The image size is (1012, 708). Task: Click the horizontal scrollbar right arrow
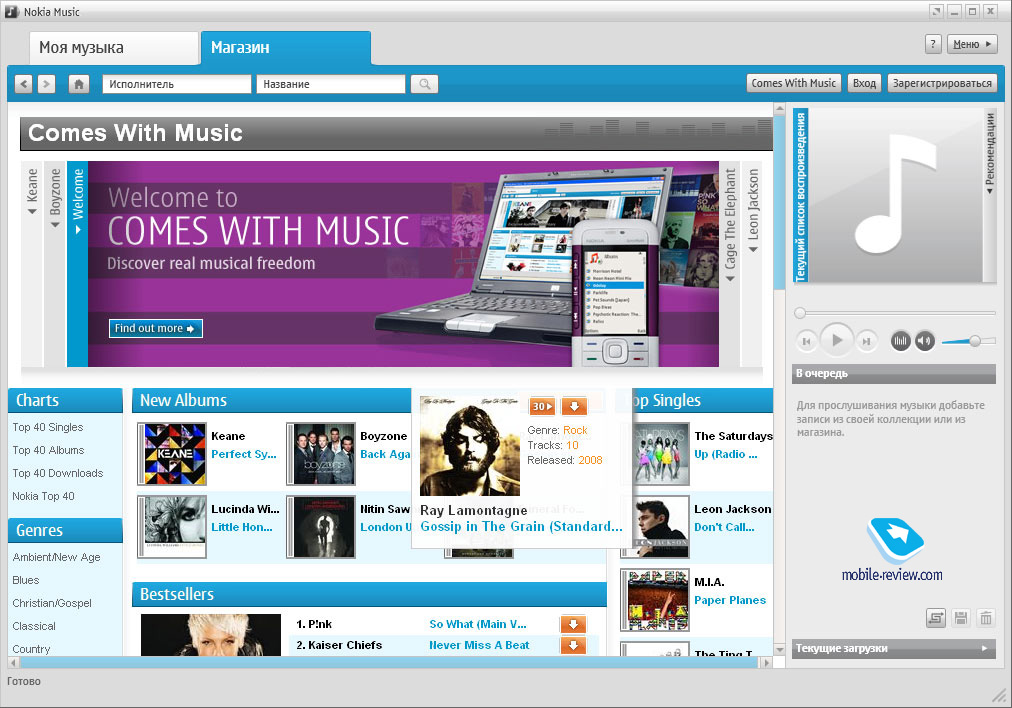point(766,663)
